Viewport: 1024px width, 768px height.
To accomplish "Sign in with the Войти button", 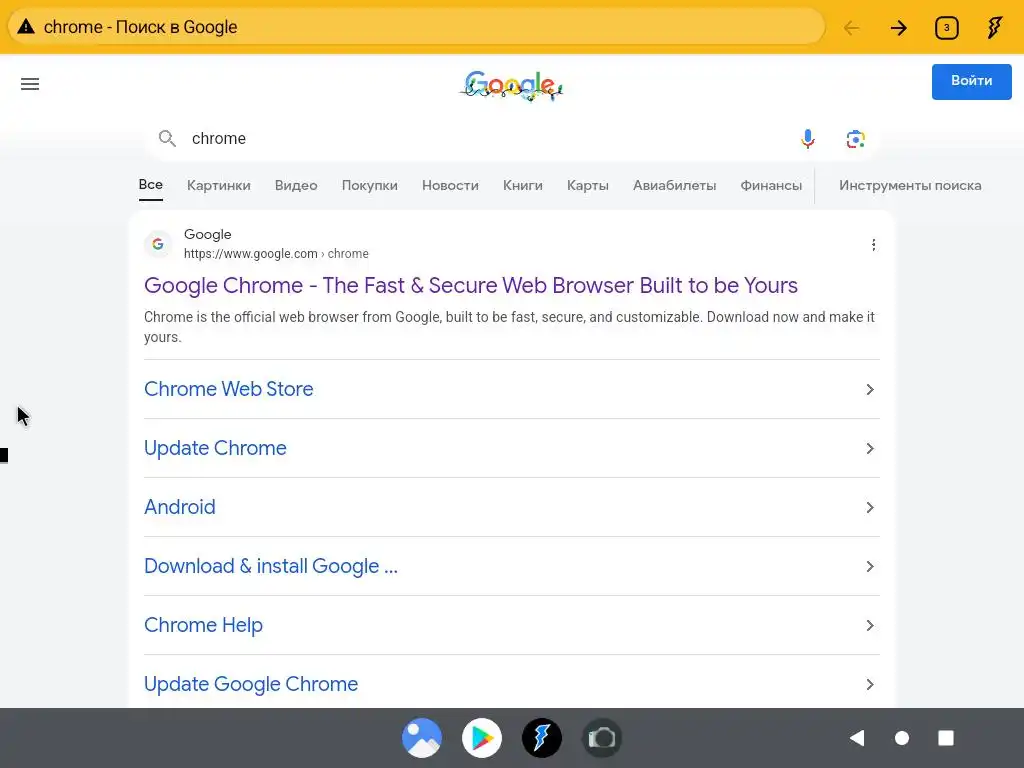I will coord(971,82).
